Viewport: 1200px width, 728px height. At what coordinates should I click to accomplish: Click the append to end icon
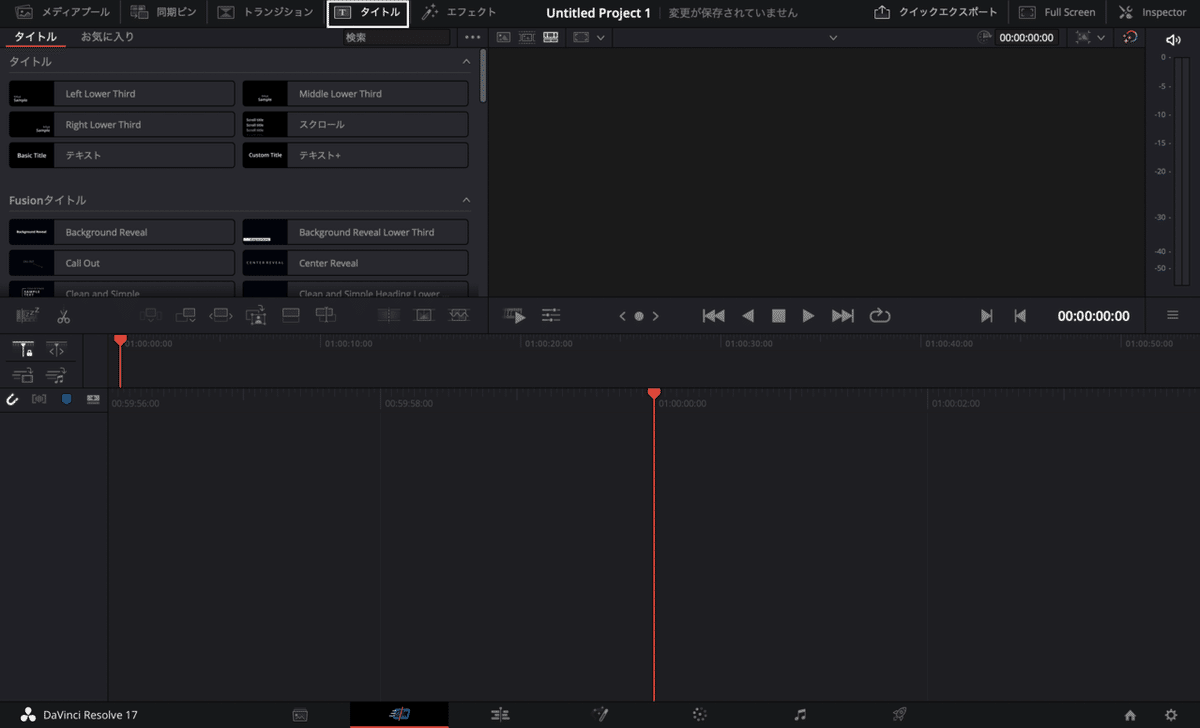(185, 315)
